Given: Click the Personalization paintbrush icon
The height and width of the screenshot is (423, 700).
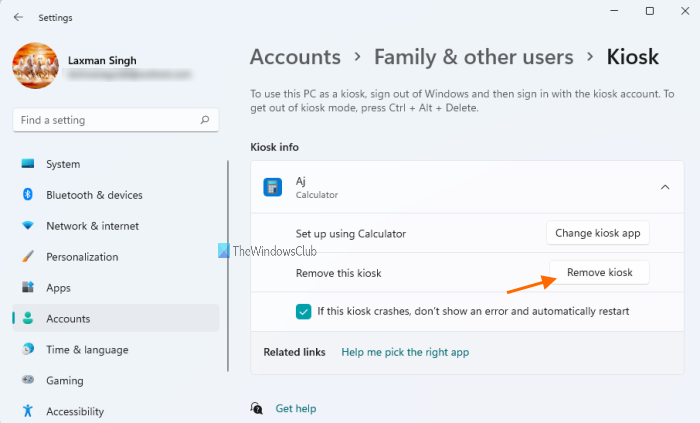Looking at the screenshot, I should [x=28, y=257].
